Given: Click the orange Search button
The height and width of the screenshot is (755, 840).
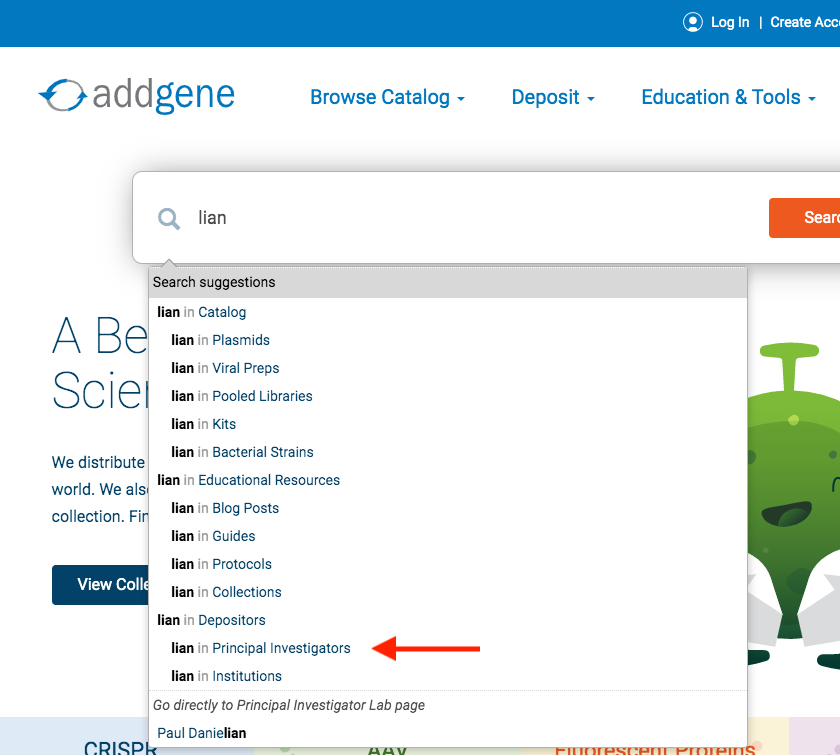Looking at the screenshot, I should click(x=804, y=218).
